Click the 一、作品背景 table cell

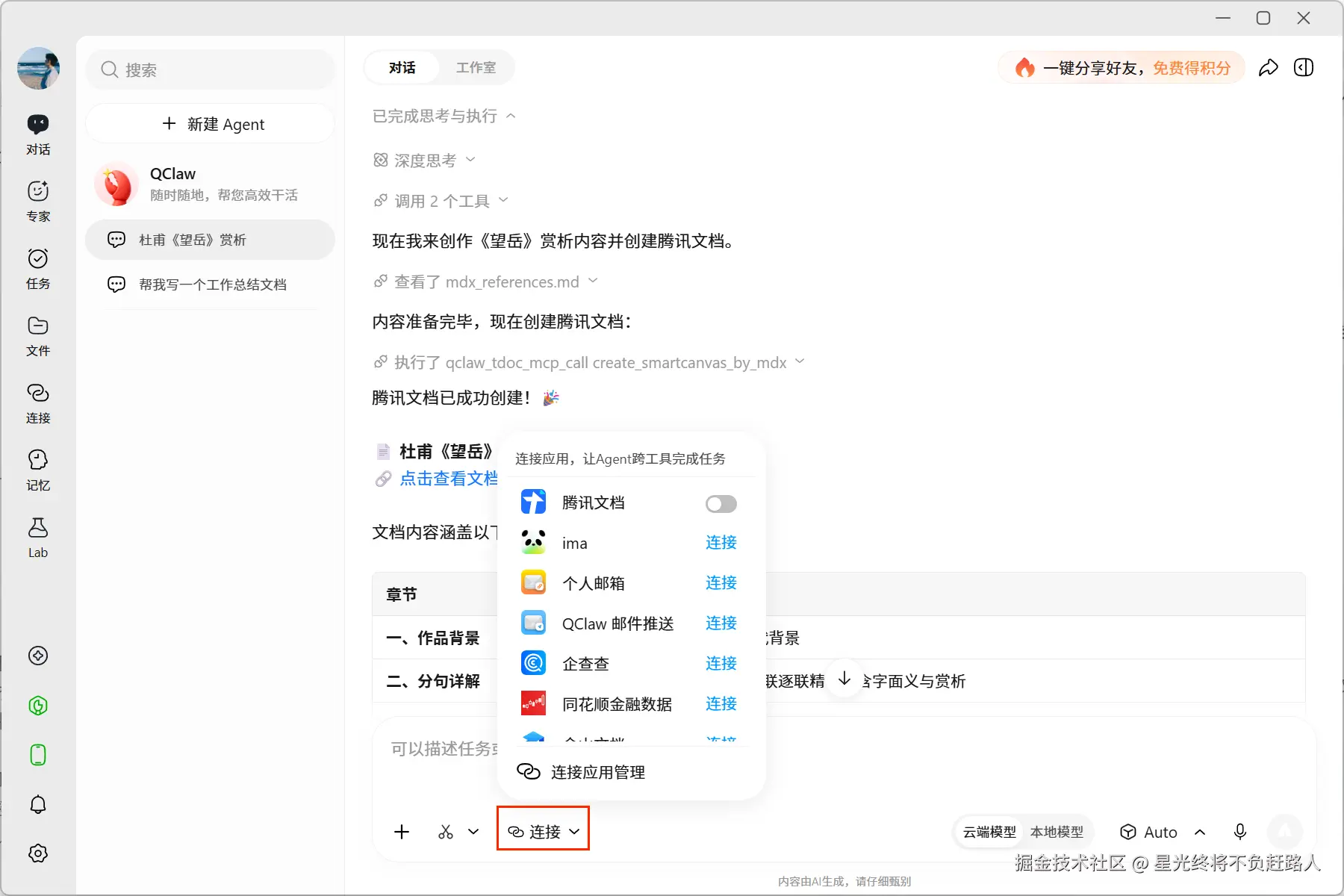point(433,638)
